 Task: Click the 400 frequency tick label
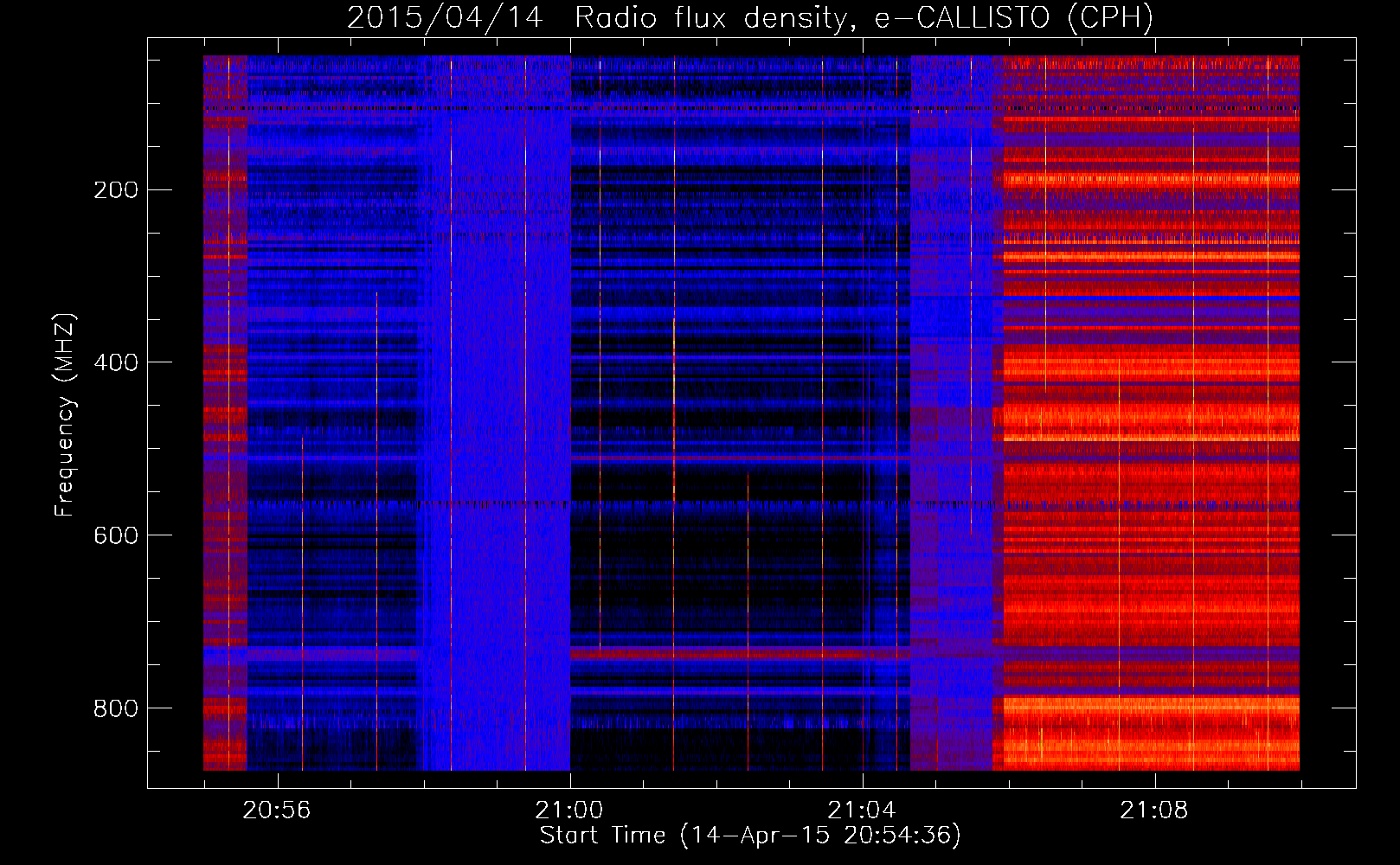pyautogui.click(x=116, y=362)
